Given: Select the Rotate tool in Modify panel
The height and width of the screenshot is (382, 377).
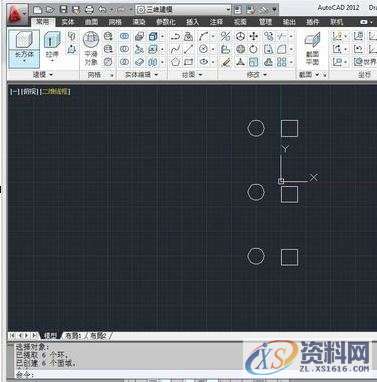Looking at the screenshot, I should tap(254, 49).
